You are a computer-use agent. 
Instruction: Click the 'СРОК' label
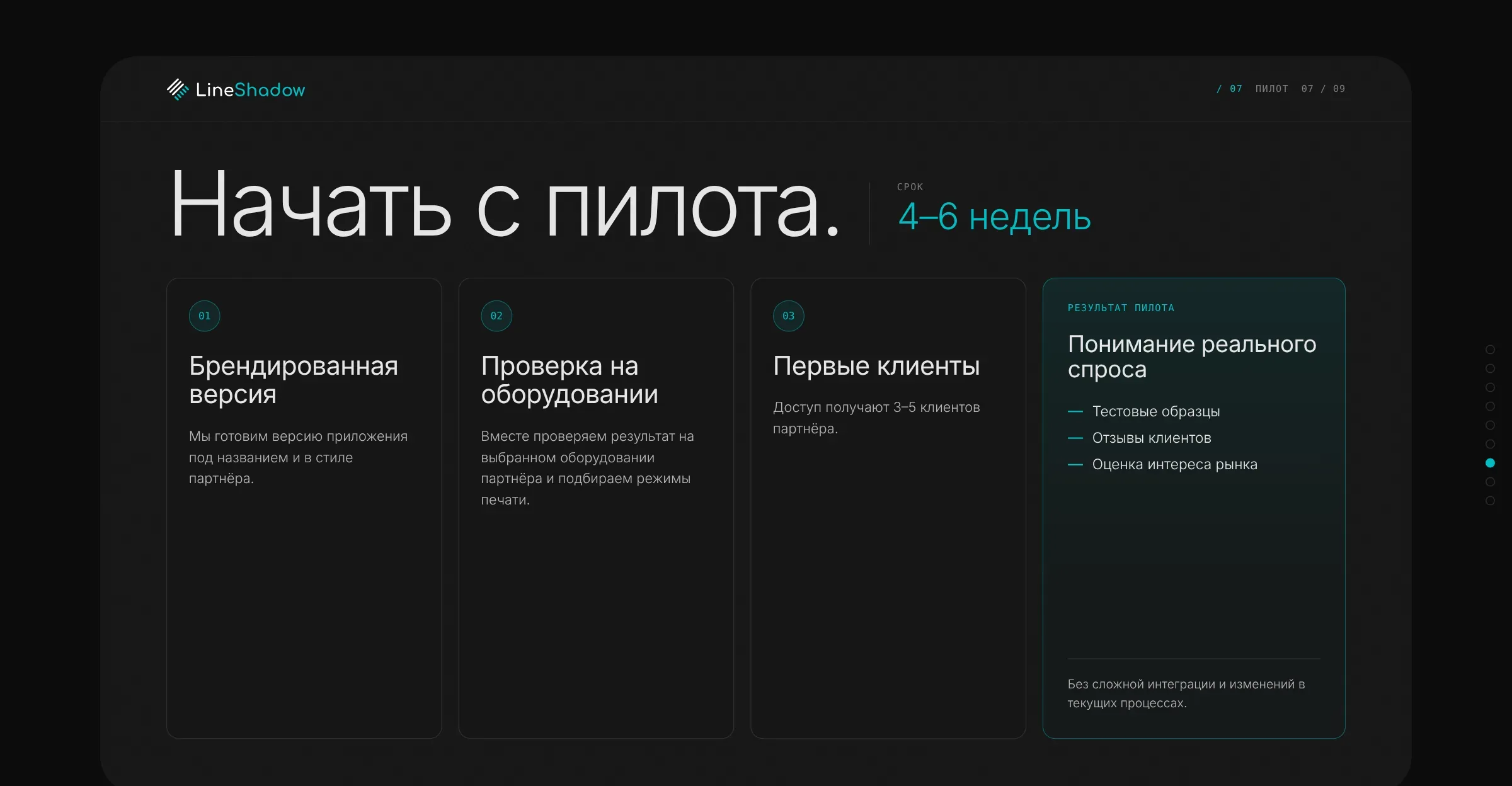tap(910, 187)
